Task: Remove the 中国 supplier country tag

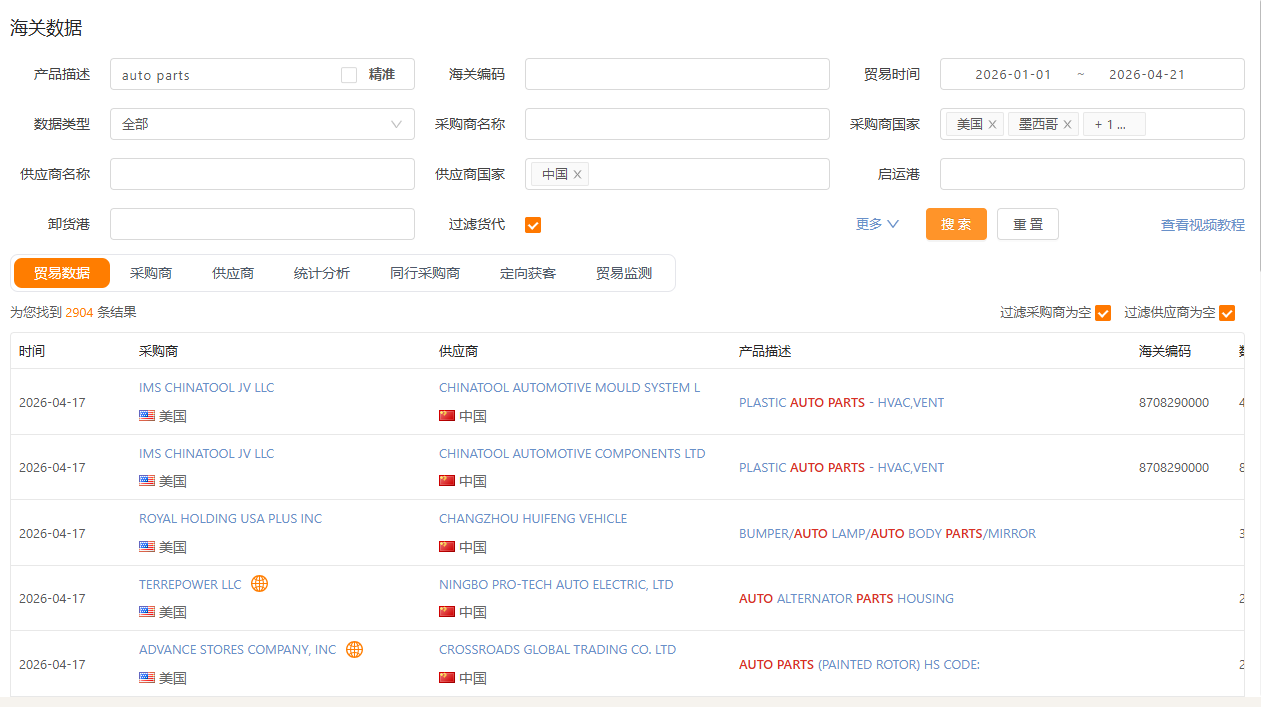Action: pos(577,175)
